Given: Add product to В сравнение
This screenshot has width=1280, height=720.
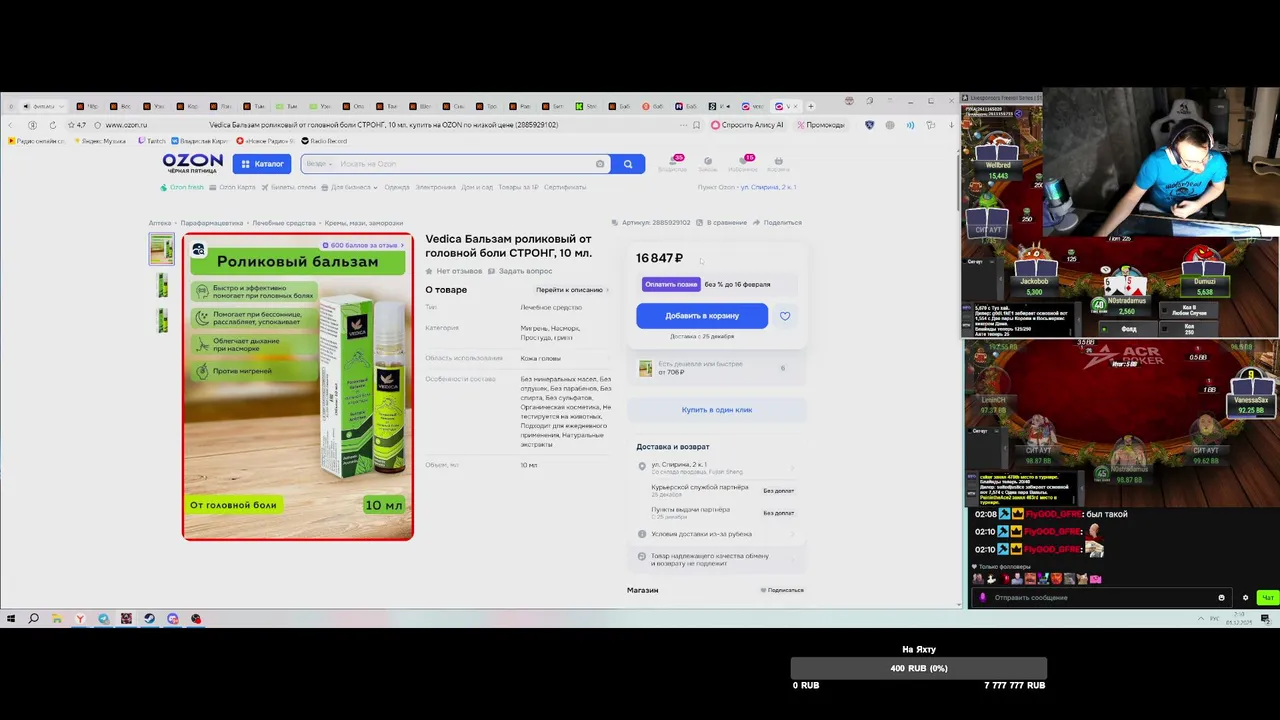Looking at the screenshot, I should 722,222.
